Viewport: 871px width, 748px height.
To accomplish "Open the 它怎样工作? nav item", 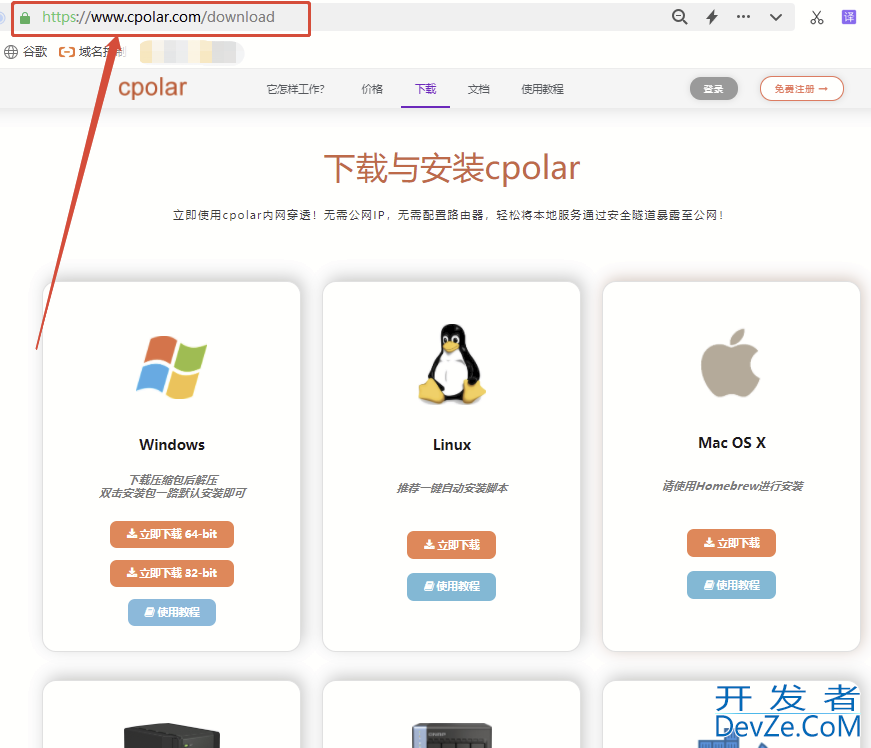I will click(x=295, y=89).
